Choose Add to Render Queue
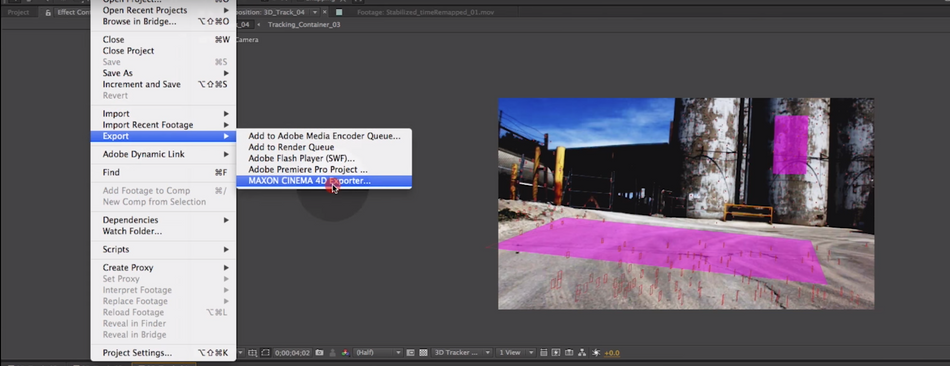 [x=324, y=147]
